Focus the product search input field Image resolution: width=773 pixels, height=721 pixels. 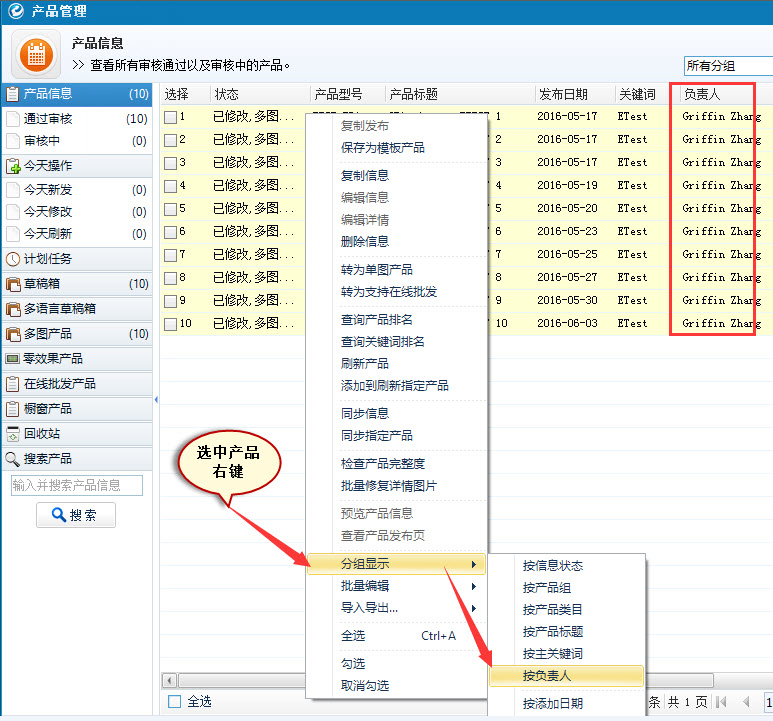click(x=76, y=486)
